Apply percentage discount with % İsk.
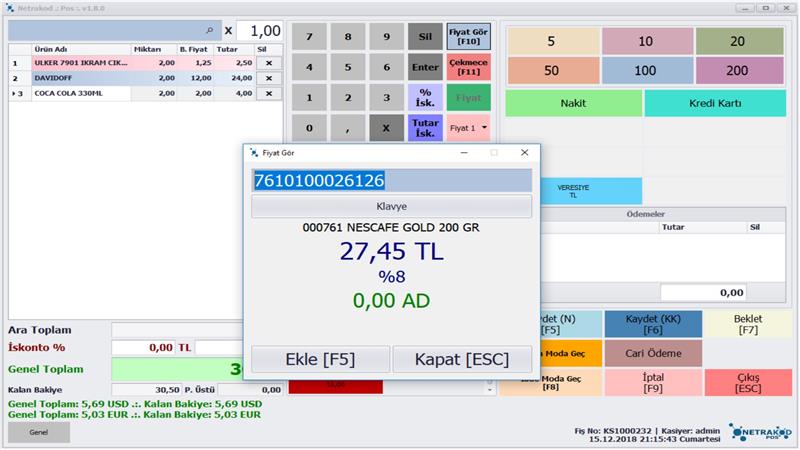The width and height of the screenshot is (800, 450). (425, 97)
